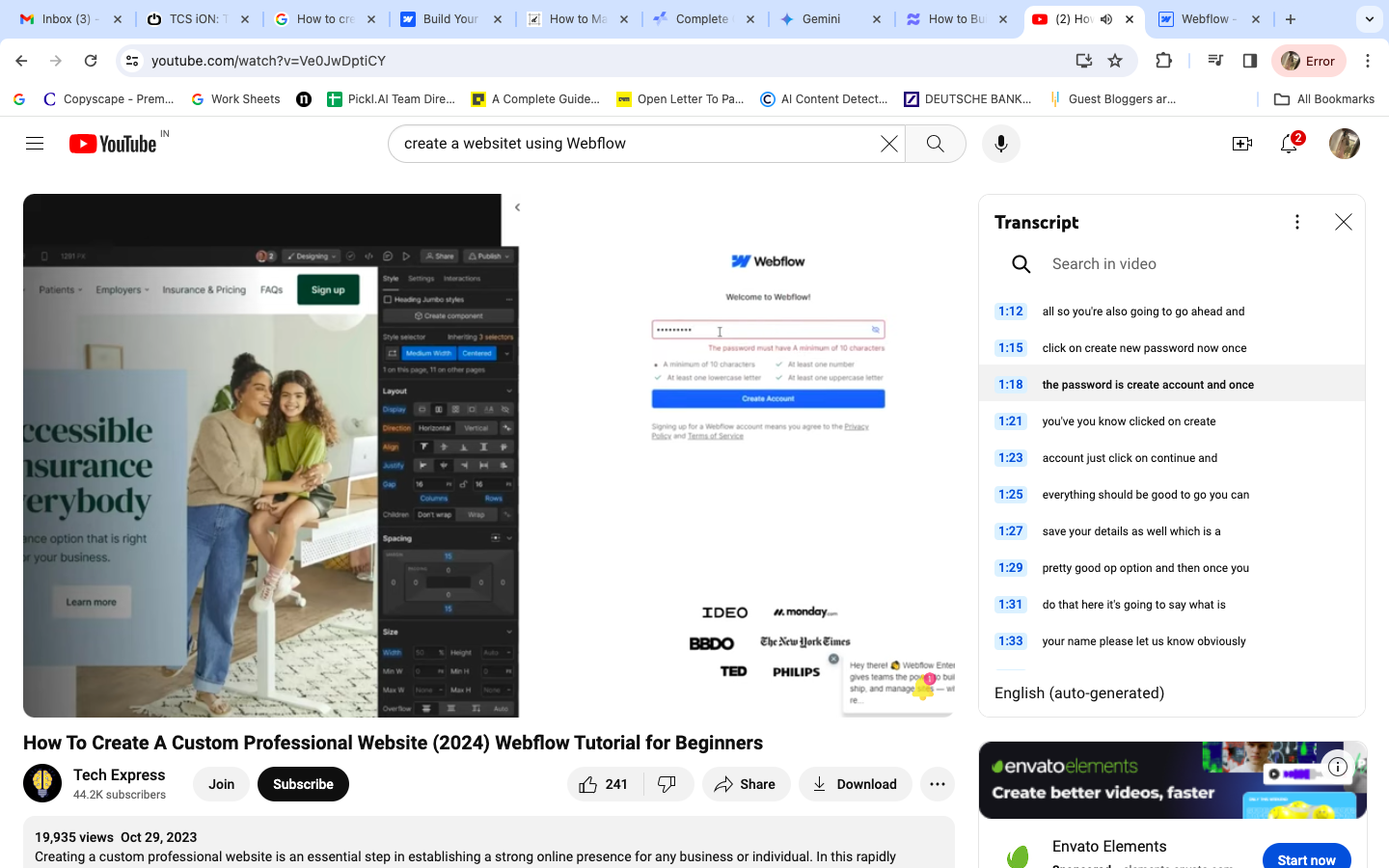Click the search magnifier icon
Screen dimensions: 1389x868
[x=934, y=143]
